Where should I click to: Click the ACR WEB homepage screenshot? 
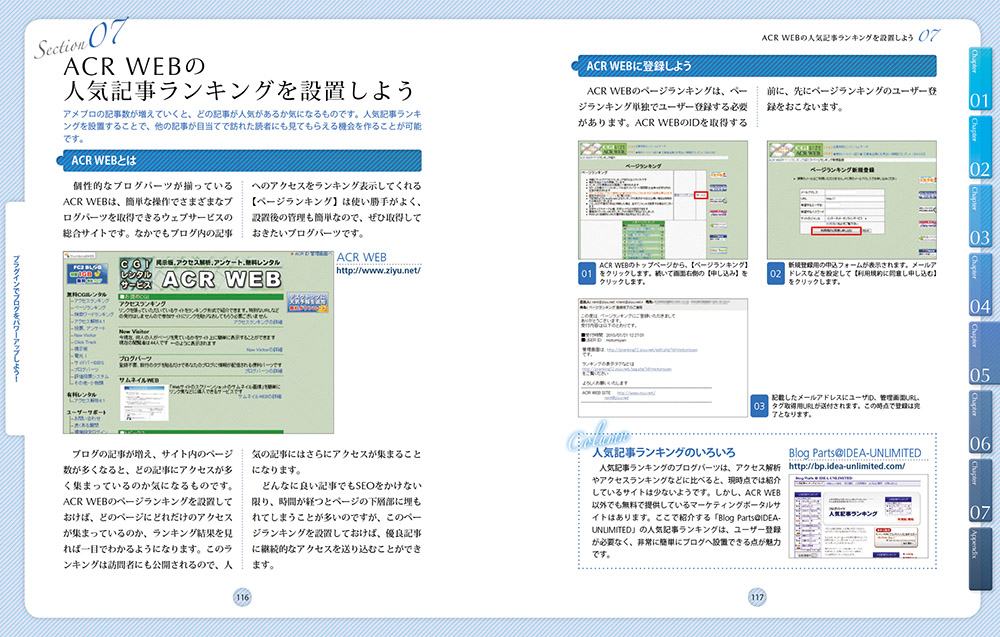198,342
